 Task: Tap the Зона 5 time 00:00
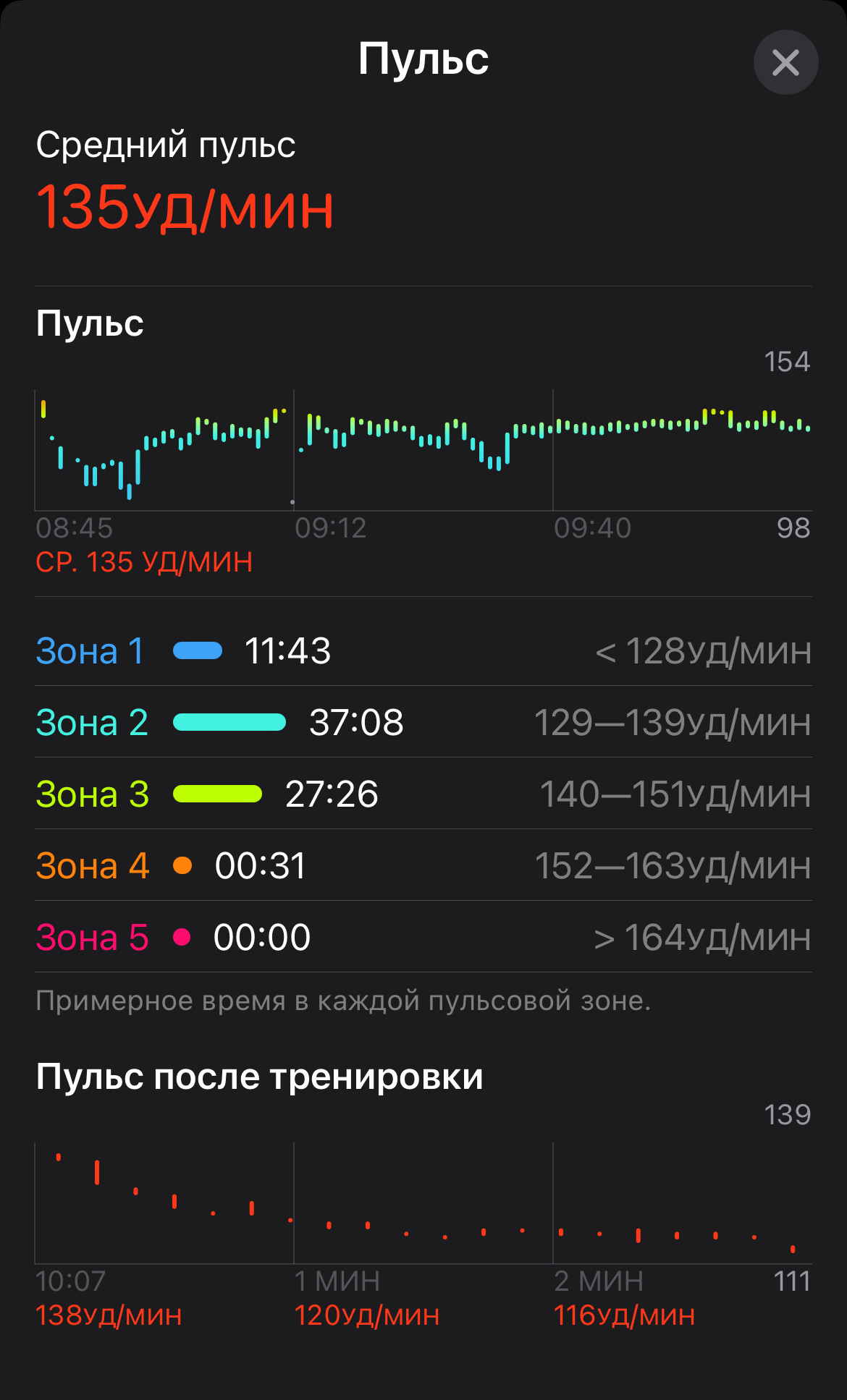point(262,938)
